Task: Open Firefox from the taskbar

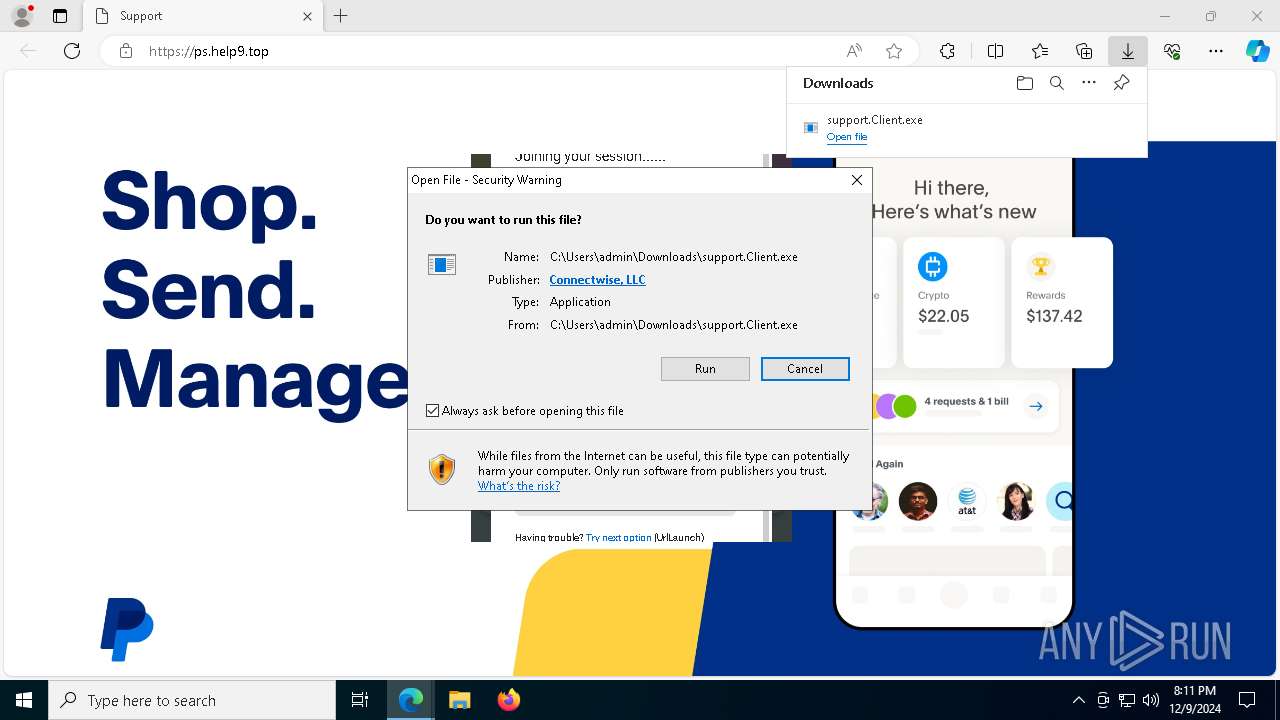Action: click(509, 700)
